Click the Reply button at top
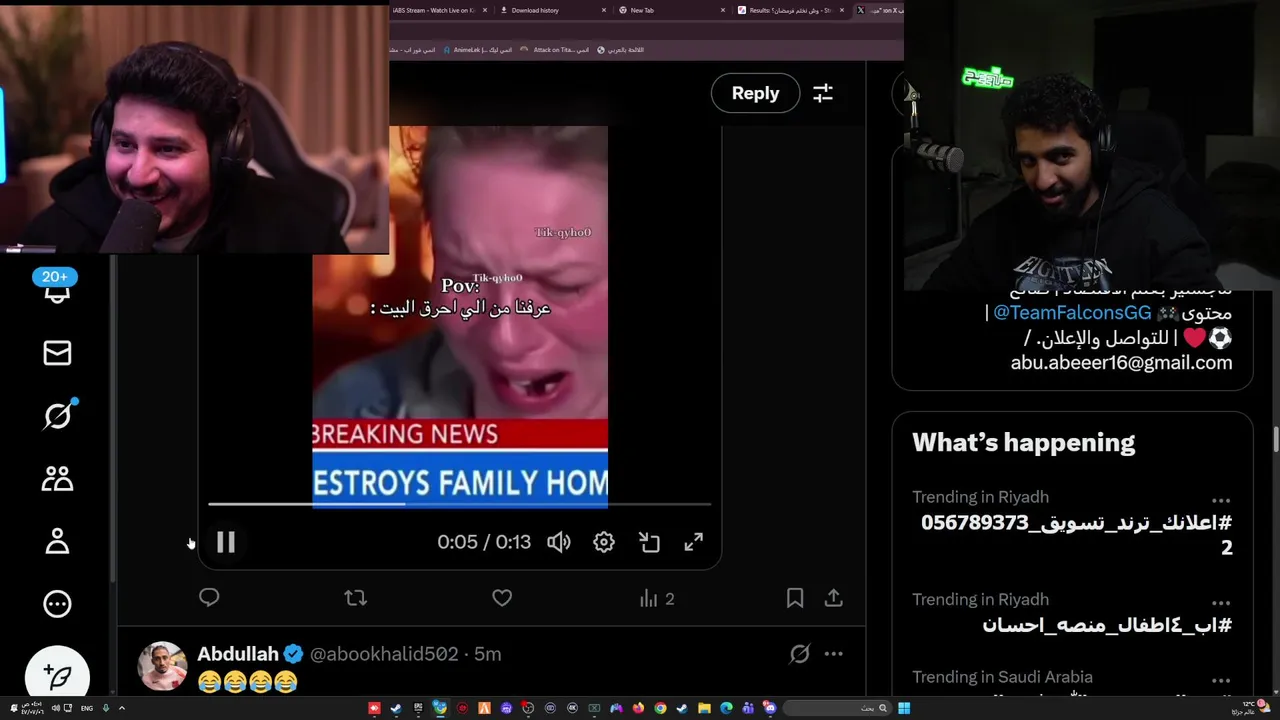The image size is (1280, 720). click(755, 93)
